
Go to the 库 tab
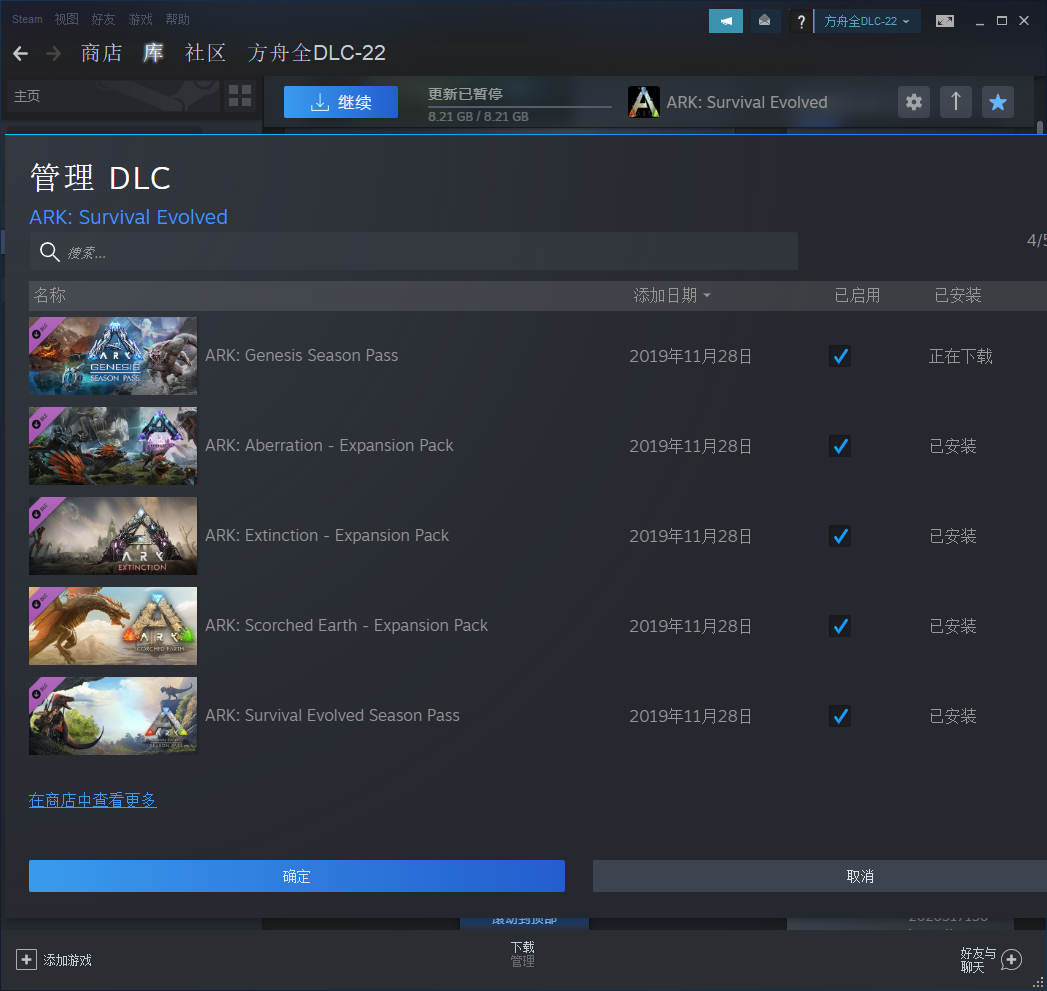click(x=154, y=53)
